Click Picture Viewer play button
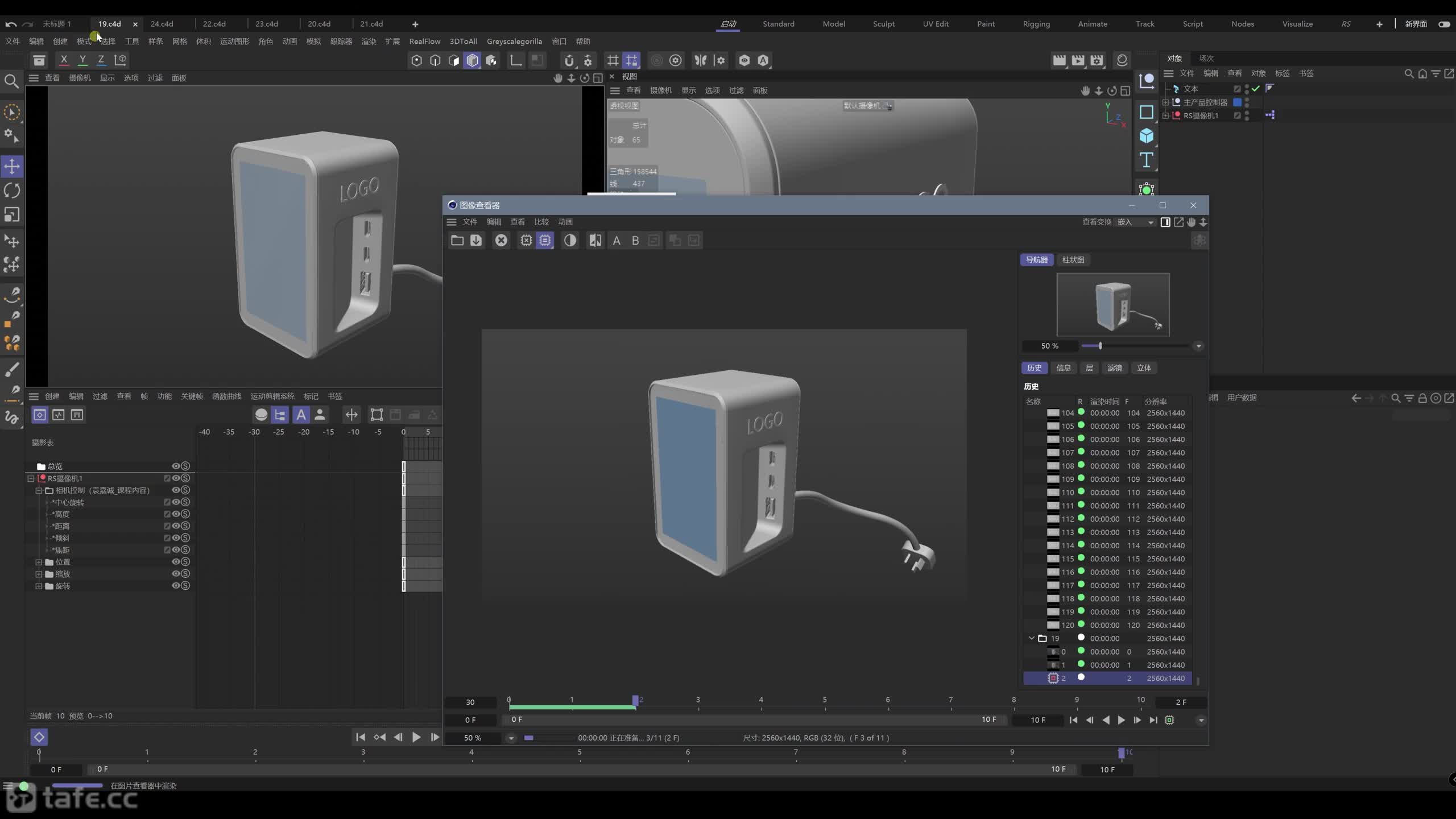Screen dimensions: 1456x819 tap(1121, 720)
